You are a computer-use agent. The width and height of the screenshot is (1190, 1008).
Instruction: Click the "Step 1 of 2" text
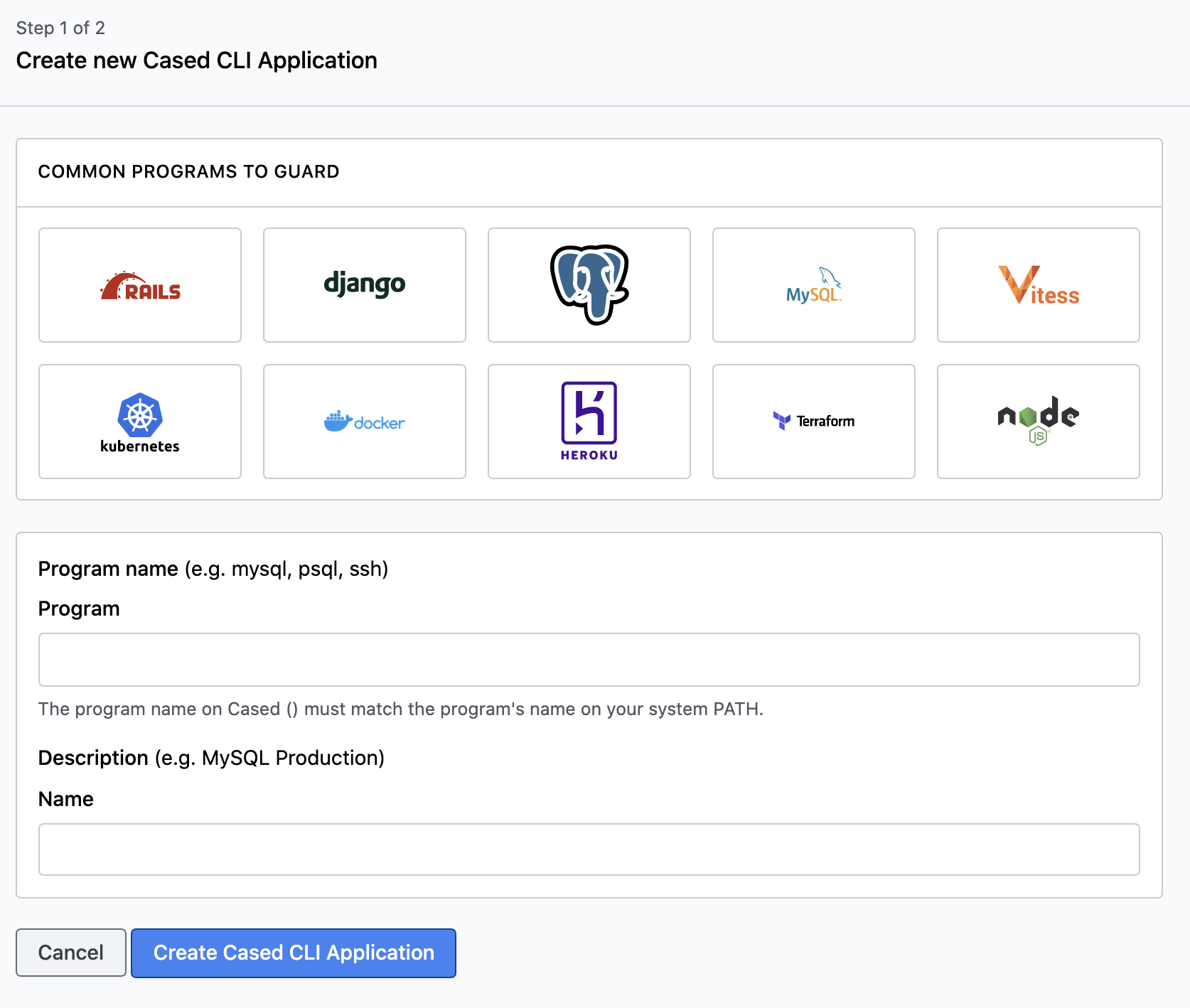pos(60,28)
